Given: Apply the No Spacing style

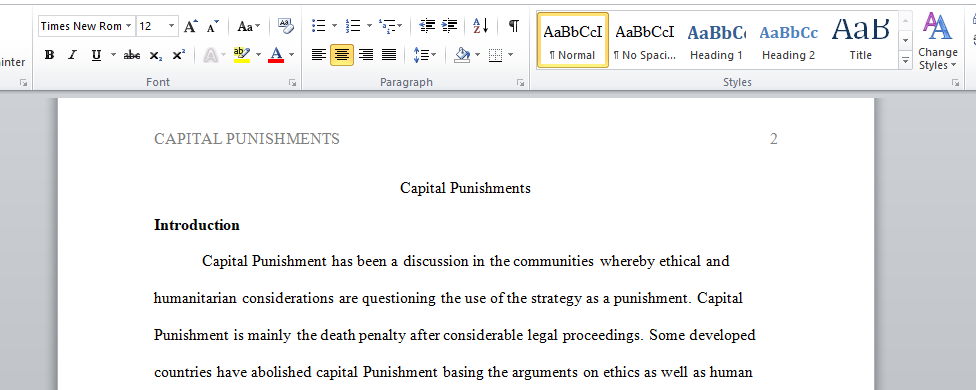Looking at the screenshot, I should [x=645, y=40].
